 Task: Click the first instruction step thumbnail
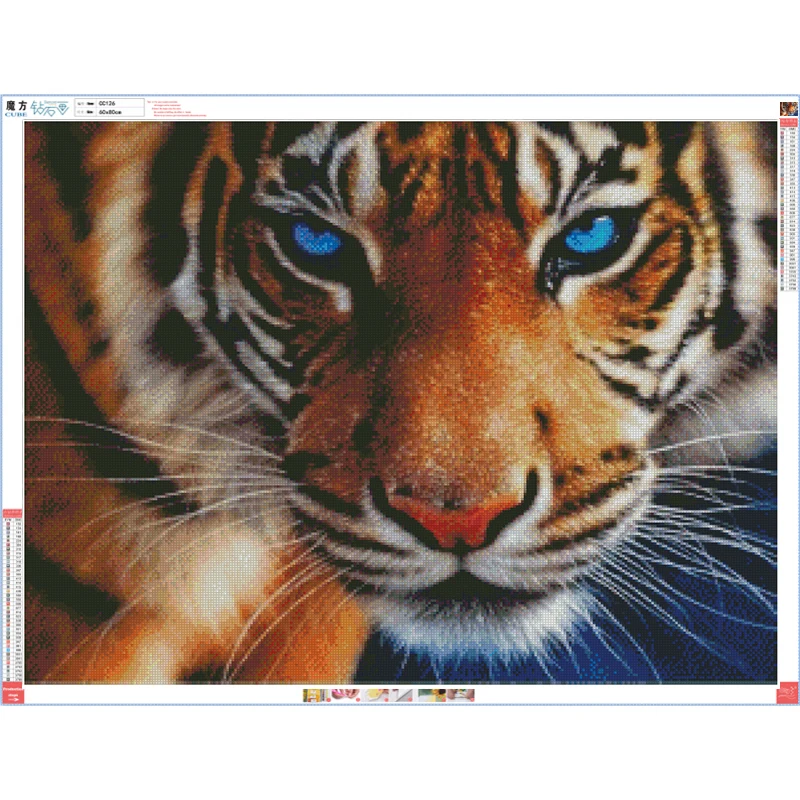(316, 695)
